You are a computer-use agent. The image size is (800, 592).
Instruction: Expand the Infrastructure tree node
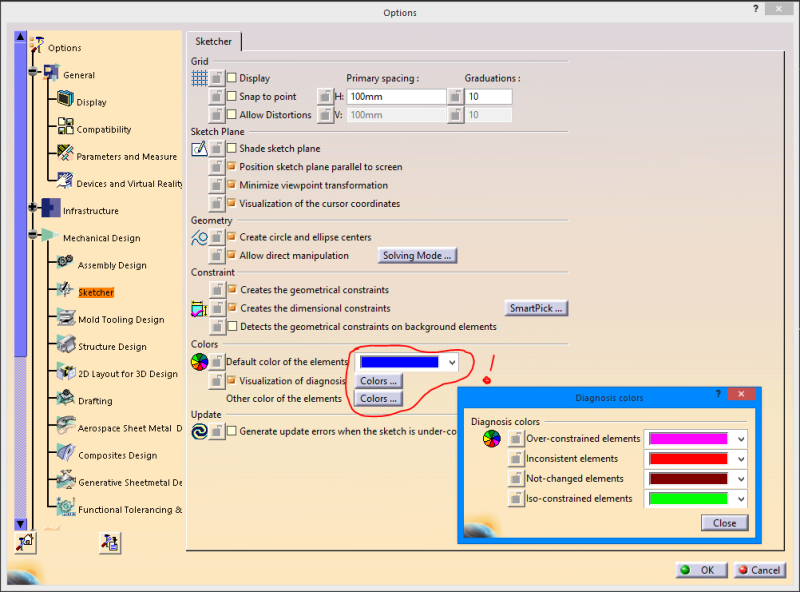[x=33, y=209]
